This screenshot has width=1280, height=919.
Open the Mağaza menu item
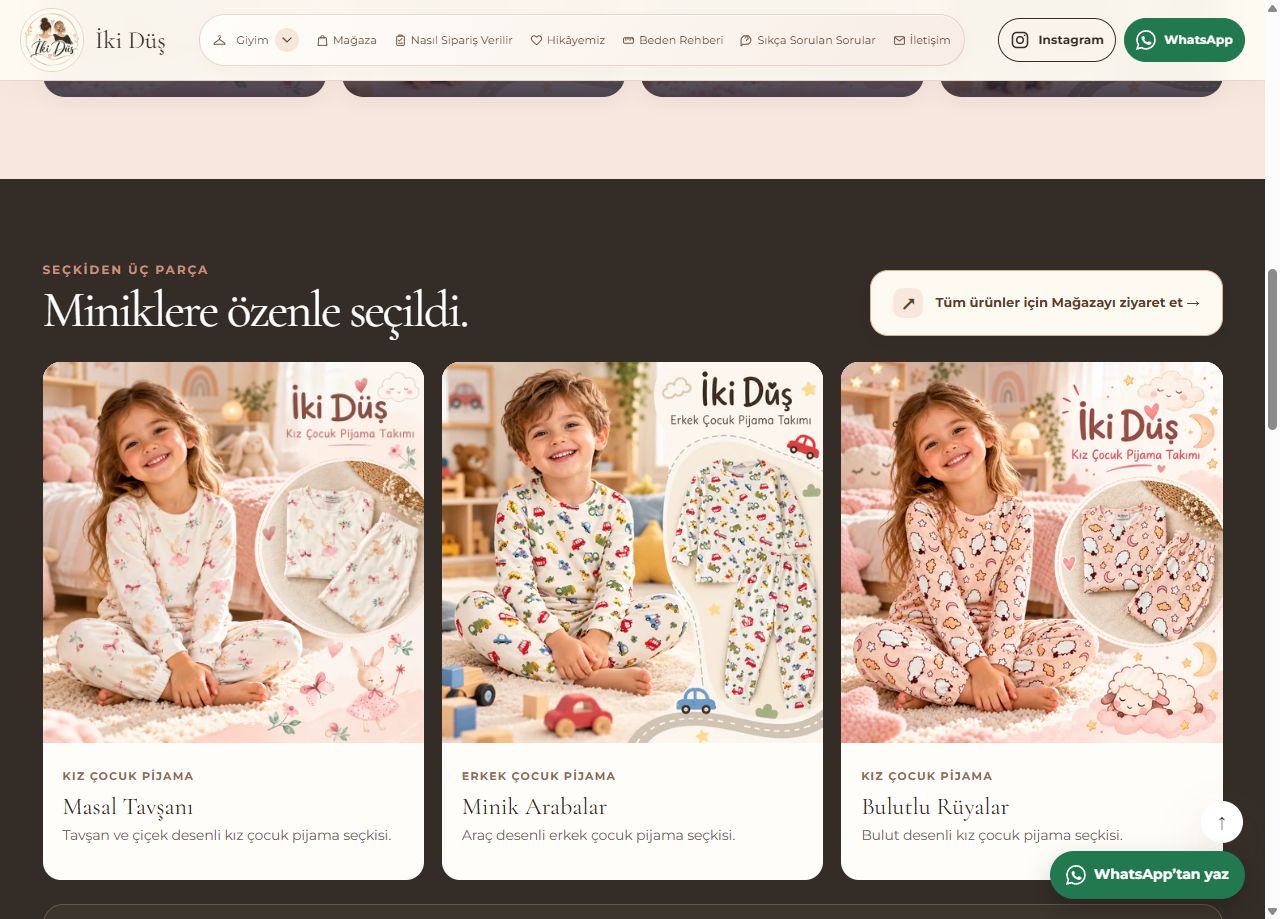coord(346,40)
